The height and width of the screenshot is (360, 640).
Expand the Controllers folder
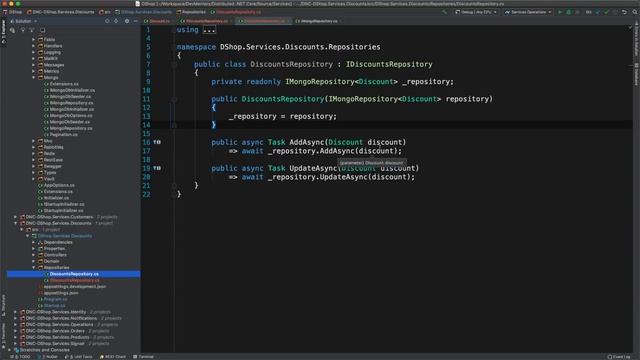click(x=33, y=255)
